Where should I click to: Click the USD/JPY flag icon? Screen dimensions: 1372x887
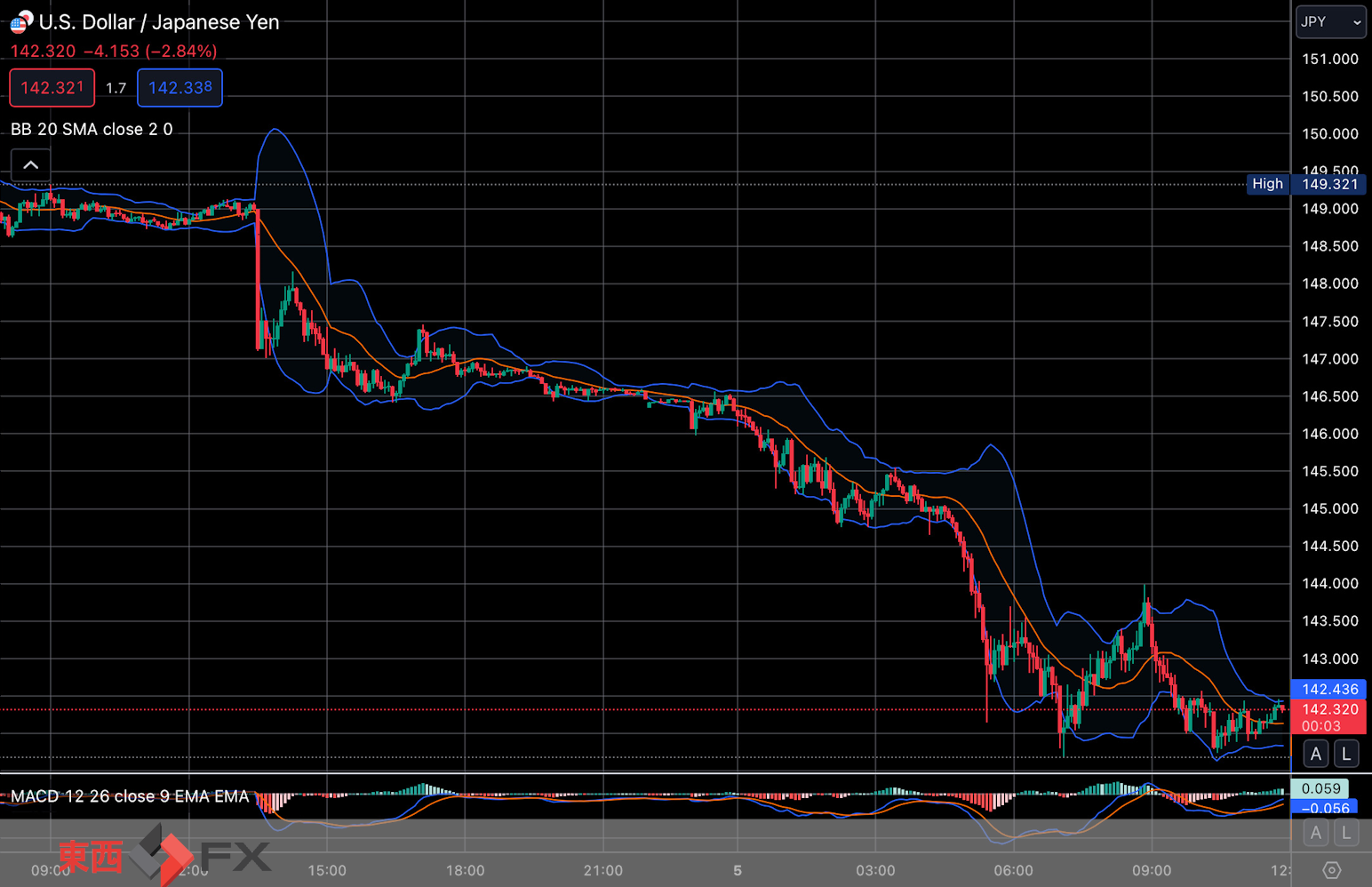pyautogui.click(x=21, y=21)
